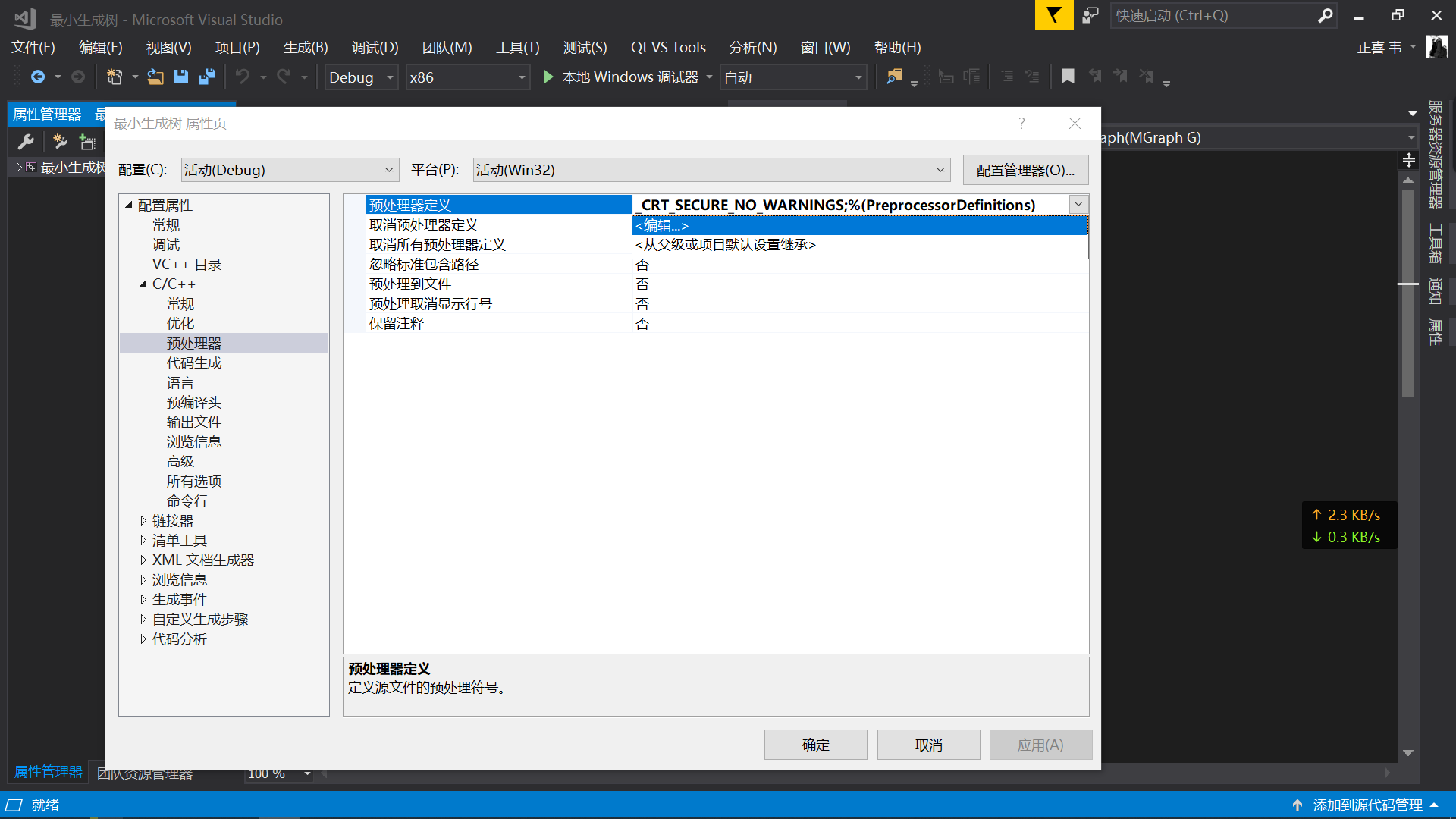Click the add new property sheet icon

(x=60, y=142)
